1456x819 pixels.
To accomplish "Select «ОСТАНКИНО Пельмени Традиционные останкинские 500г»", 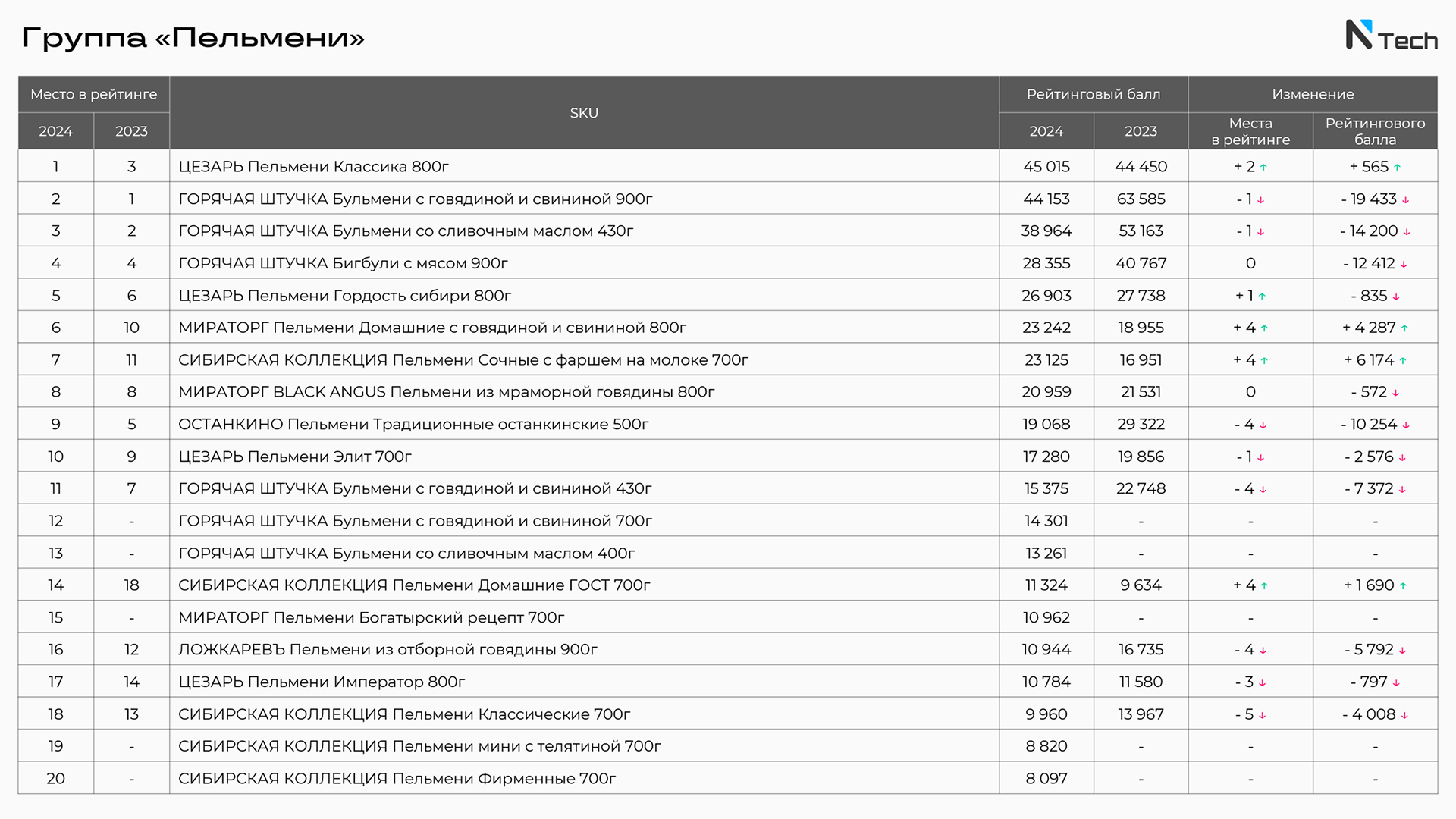I will 413,424.
